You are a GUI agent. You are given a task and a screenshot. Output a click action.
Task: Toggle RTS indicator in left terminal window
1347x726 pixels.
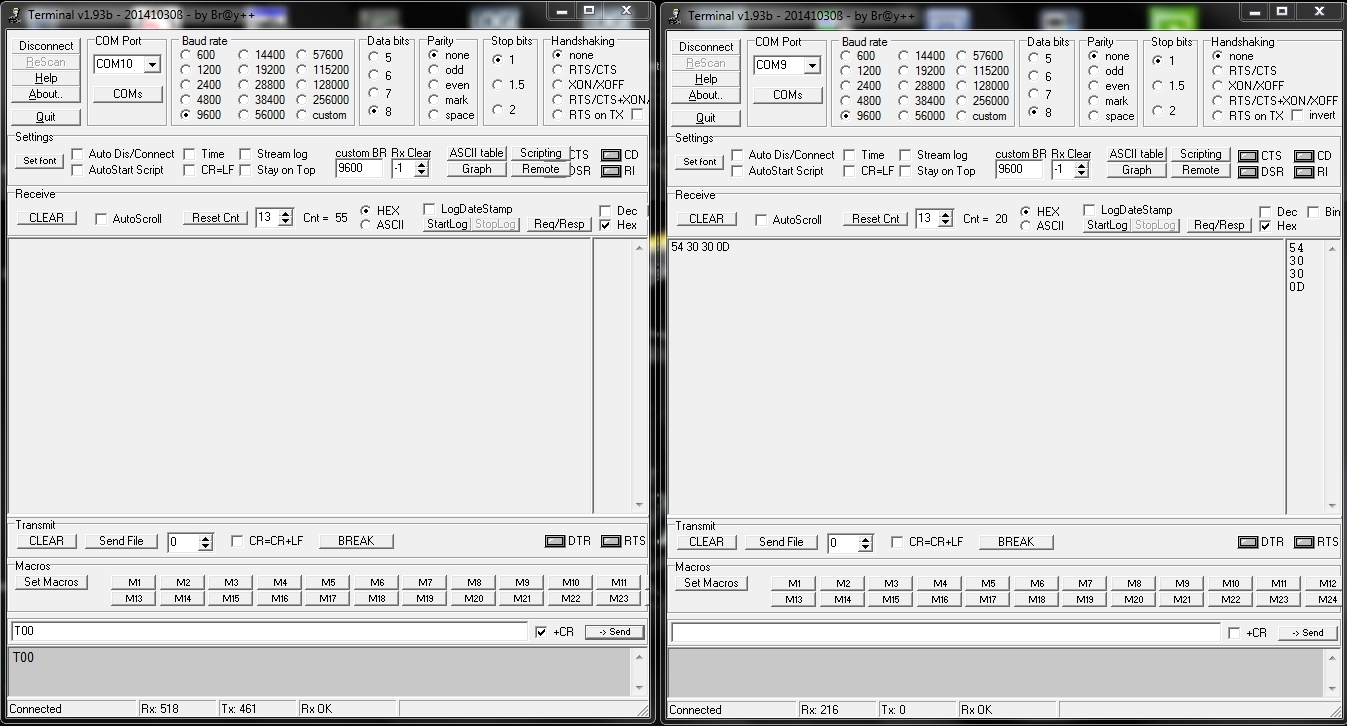(x=611, y=541)
